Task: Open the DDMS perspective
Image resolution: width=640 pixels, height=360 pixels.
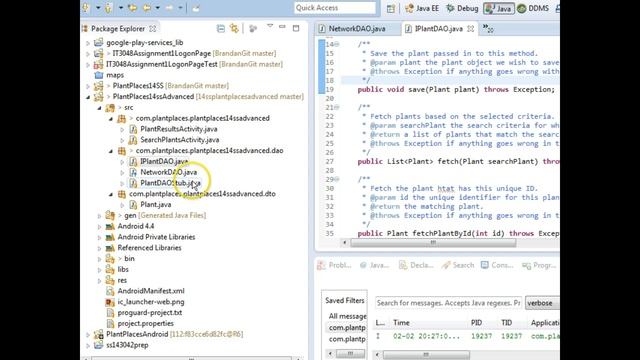Action: point(533,8)
